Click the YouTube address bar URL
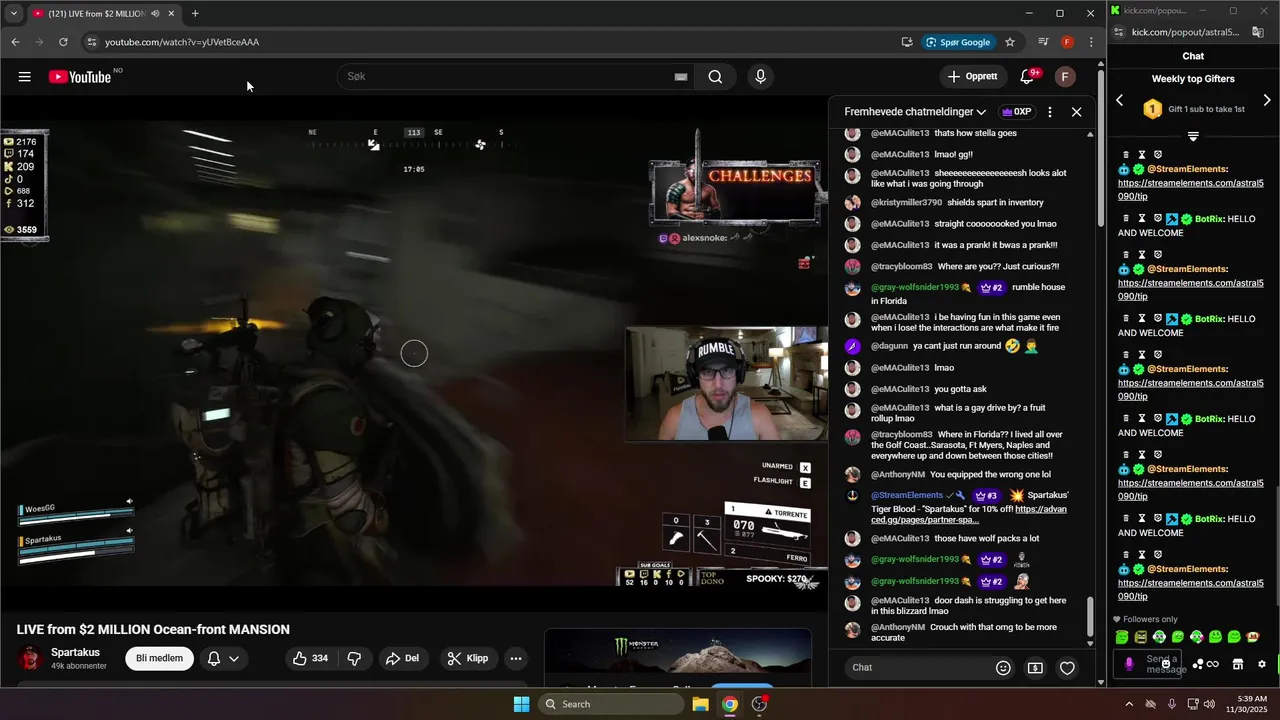Screen dimensions: 1280x720 click(182, 42)
